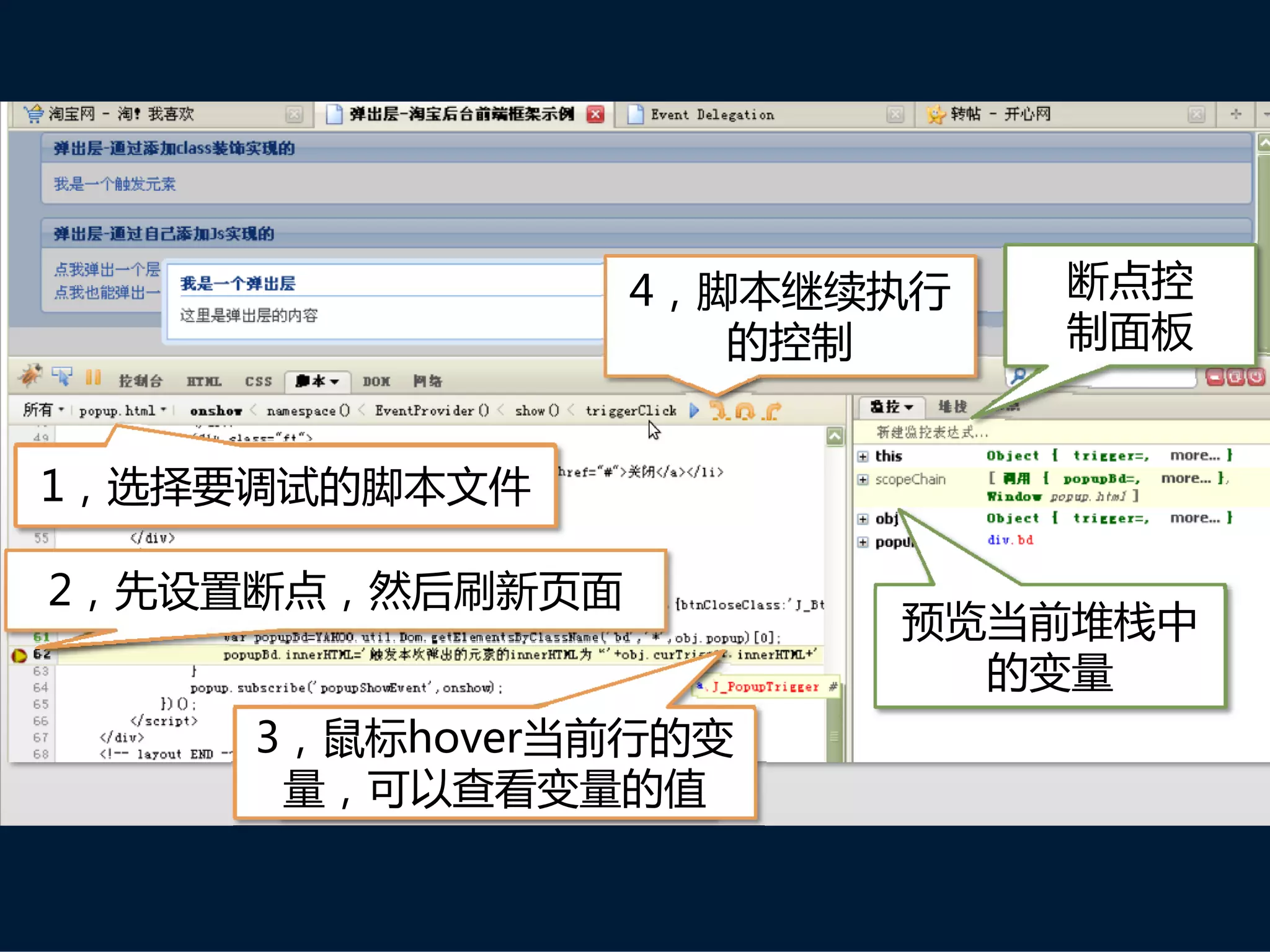Switch to the CSS tab in Firebug
The height and width of the screenshot is (952, 1270).
click(x=259, y=382)
